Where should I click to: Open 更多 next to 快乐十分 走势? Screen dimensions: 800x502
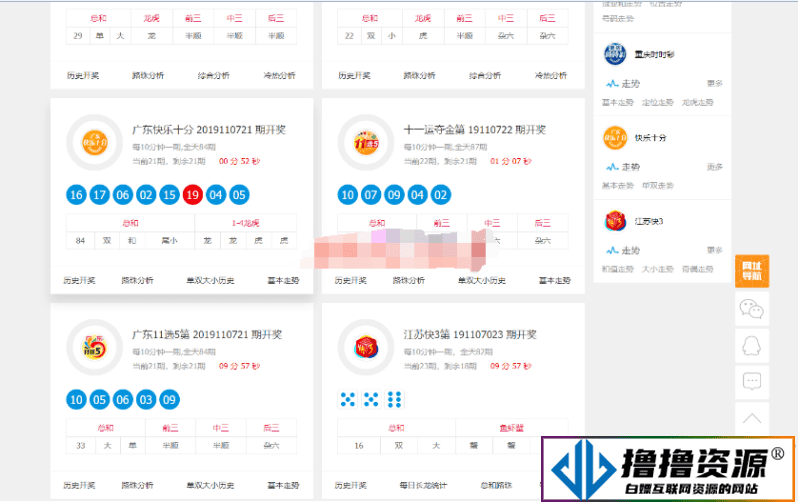click(714, 167)
